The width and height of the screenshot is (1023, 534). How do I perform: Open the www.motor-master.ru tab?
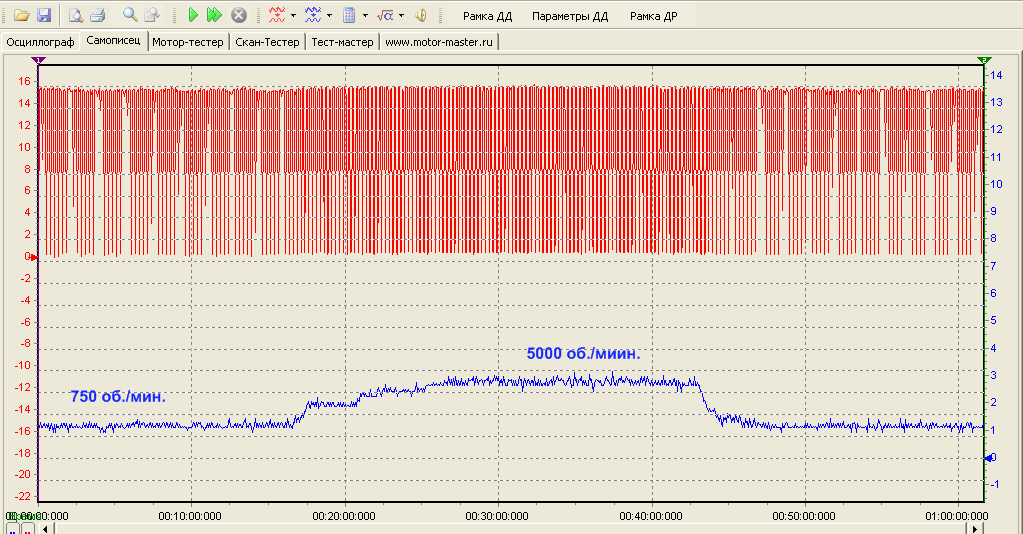tap(439, 42)
